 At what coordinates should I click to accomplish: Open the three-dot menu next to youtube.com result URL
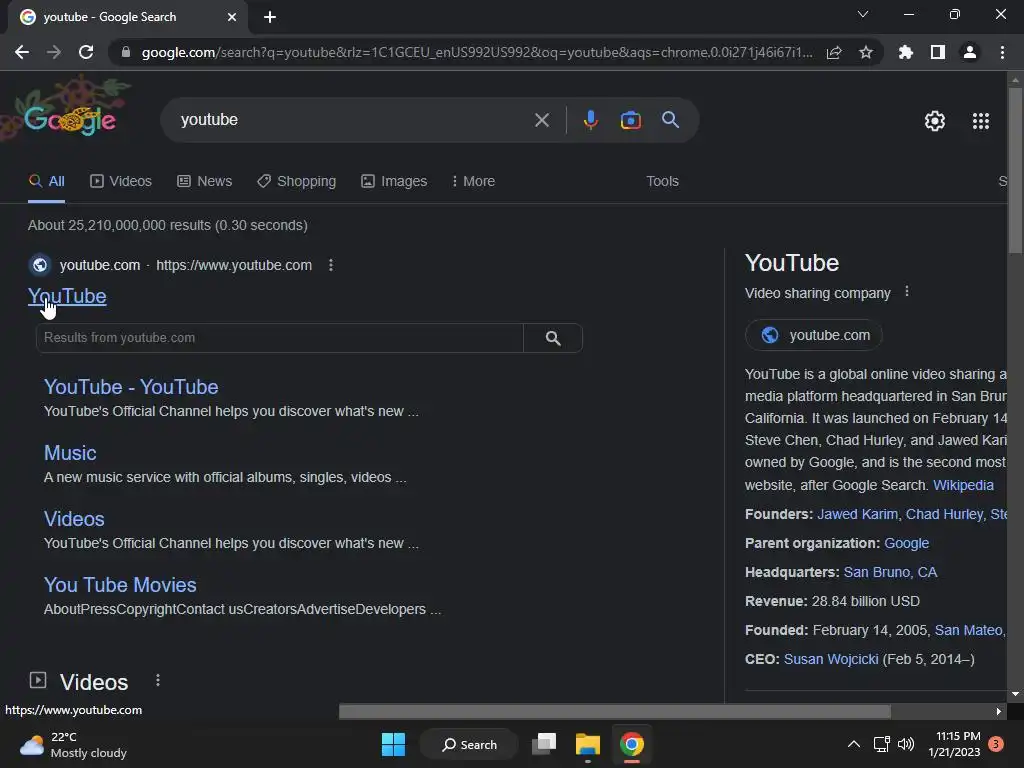tap(331, 265)
